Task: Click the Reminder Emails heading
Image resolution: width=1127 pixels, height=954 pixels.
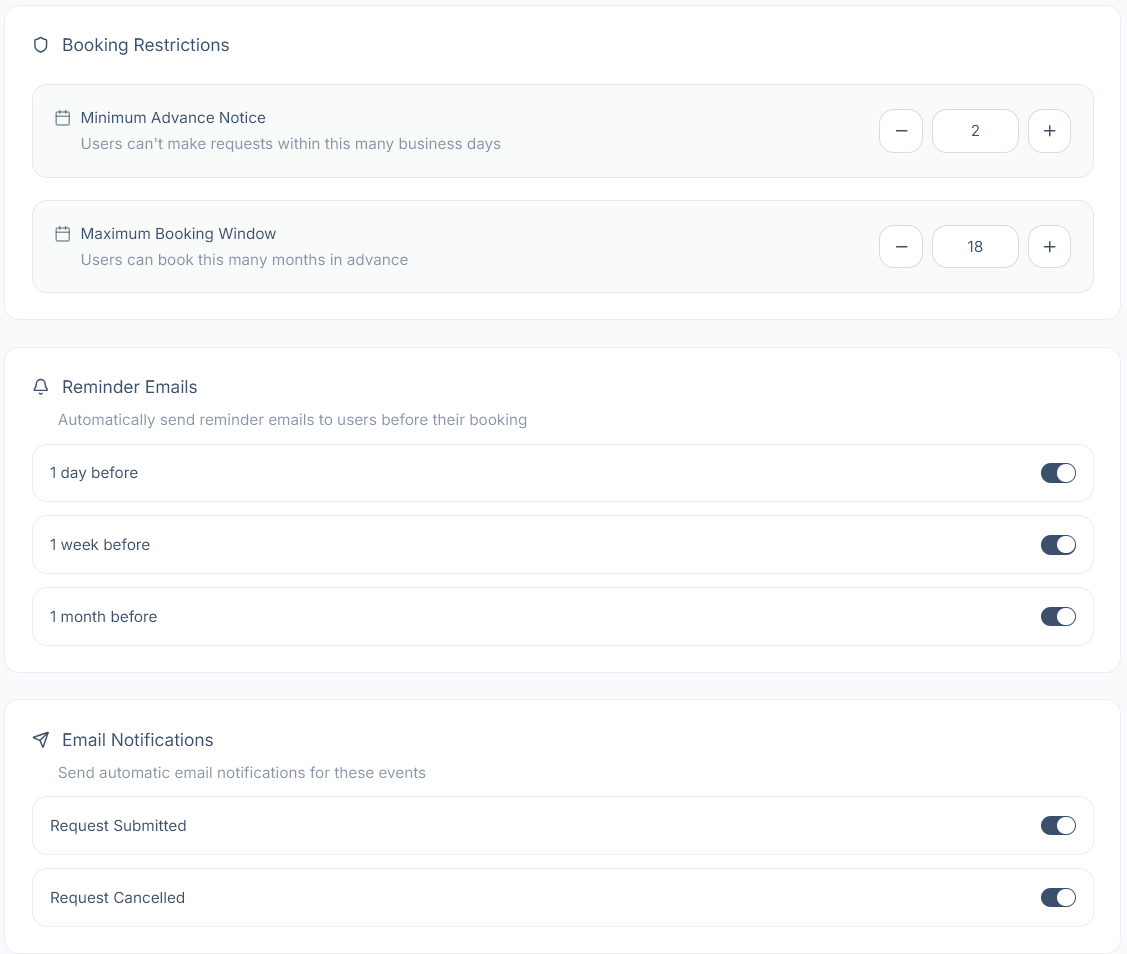Action: [129, 387]
